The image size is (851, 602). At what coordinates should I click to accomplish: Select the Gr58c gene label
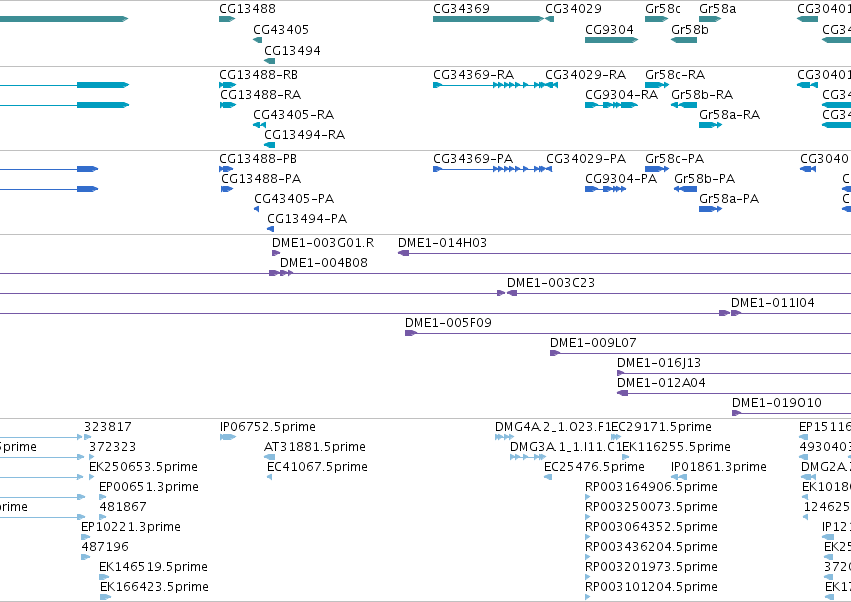tap(663, 9)
